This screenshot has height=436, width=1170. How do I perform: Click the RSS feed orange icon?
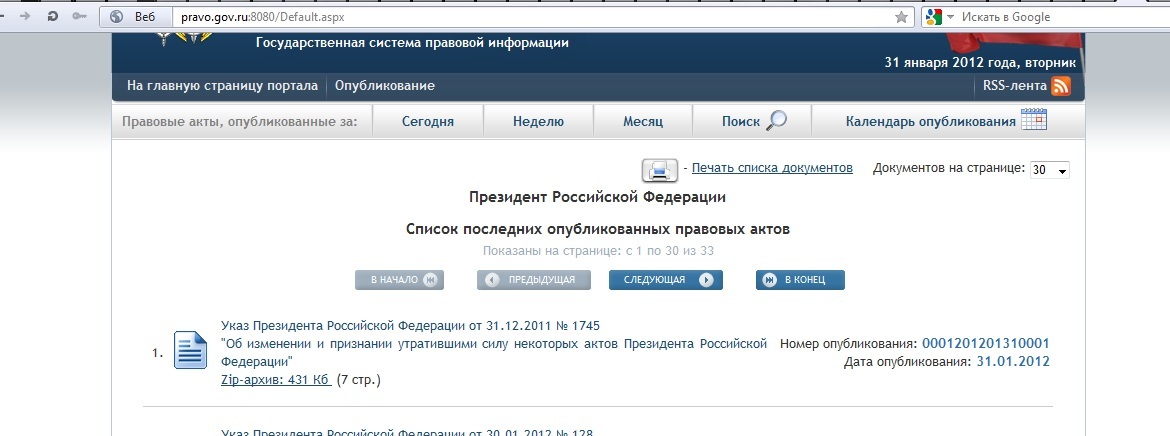[x=1060, y=86]
